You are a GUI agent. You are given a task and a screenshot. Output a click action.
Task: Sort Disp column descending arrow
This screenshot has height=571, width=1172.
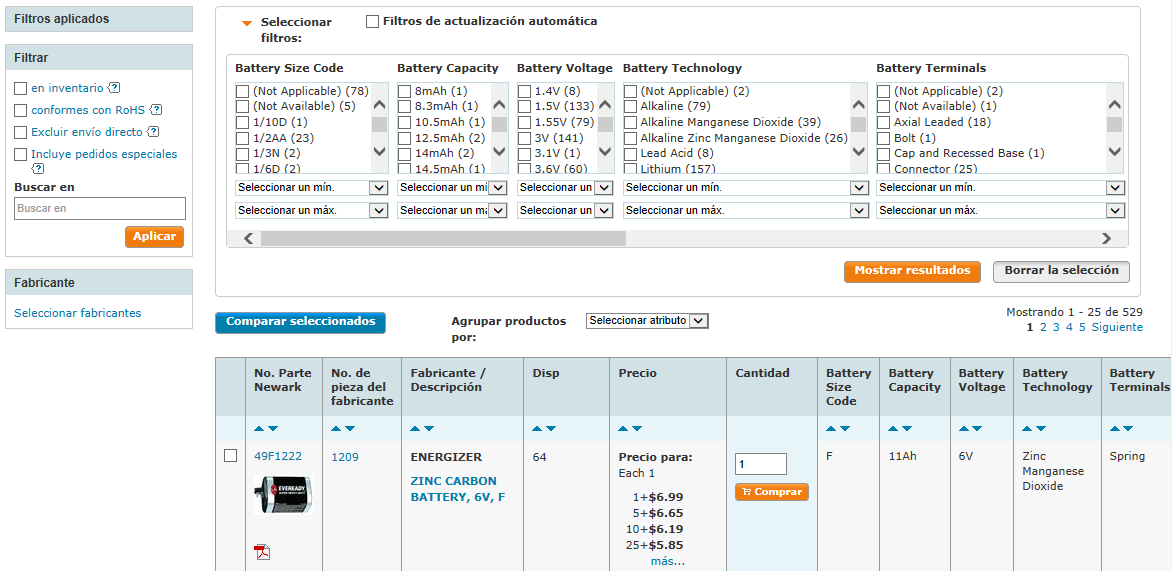pos(550,429)
